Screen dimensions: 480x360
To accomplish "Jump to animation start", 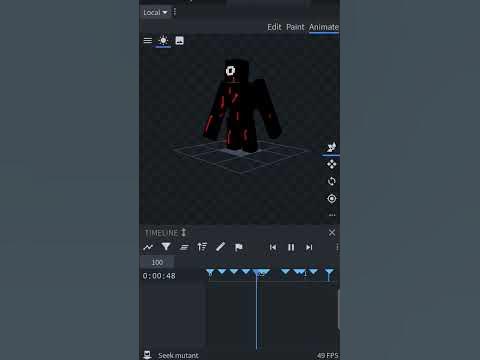I will (x=273, y=247).
